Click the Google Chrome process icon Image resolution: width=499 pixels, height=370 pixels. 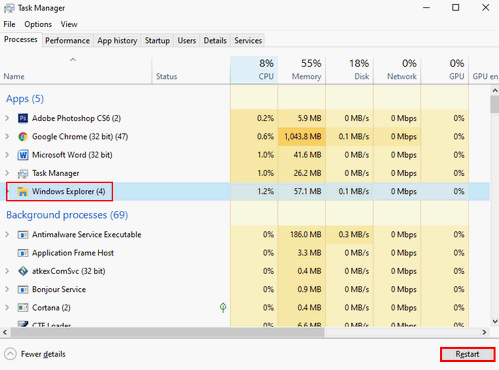pos(23,137)
